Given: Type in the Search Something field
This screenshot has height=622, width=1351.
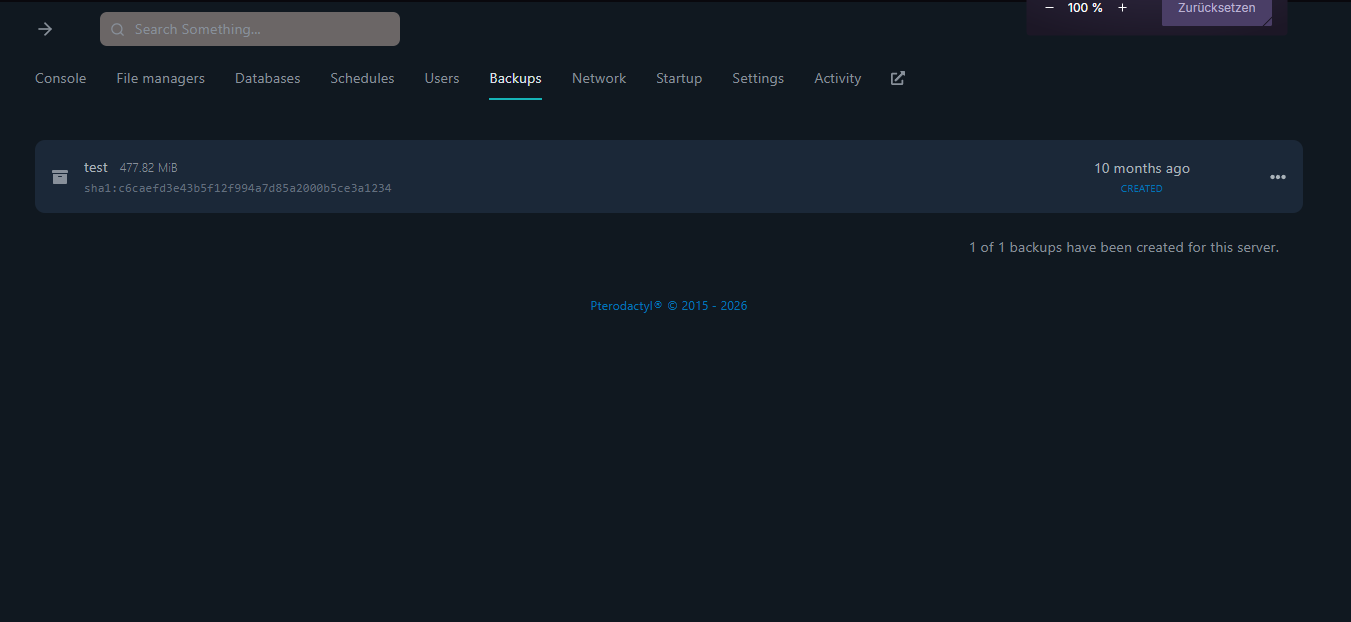Looking at the screenshot, I should pyautogui.click(x=260, y=30).
